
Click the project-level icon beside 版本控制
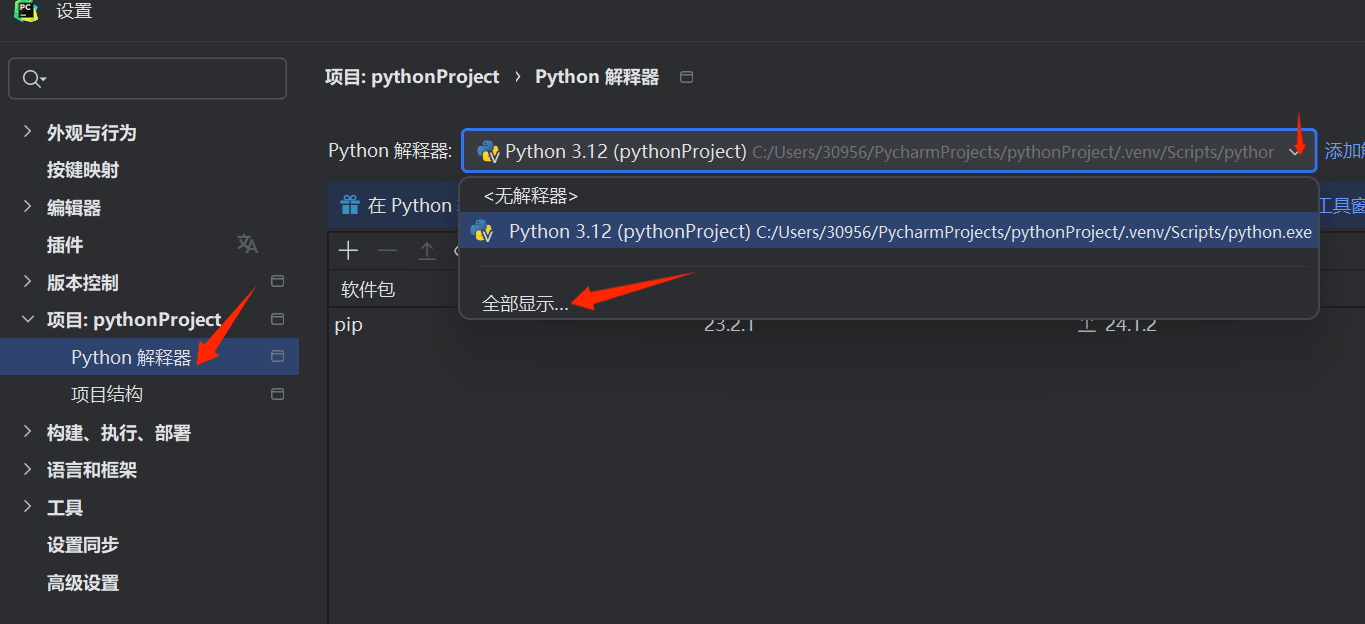[x=278, y=282]
